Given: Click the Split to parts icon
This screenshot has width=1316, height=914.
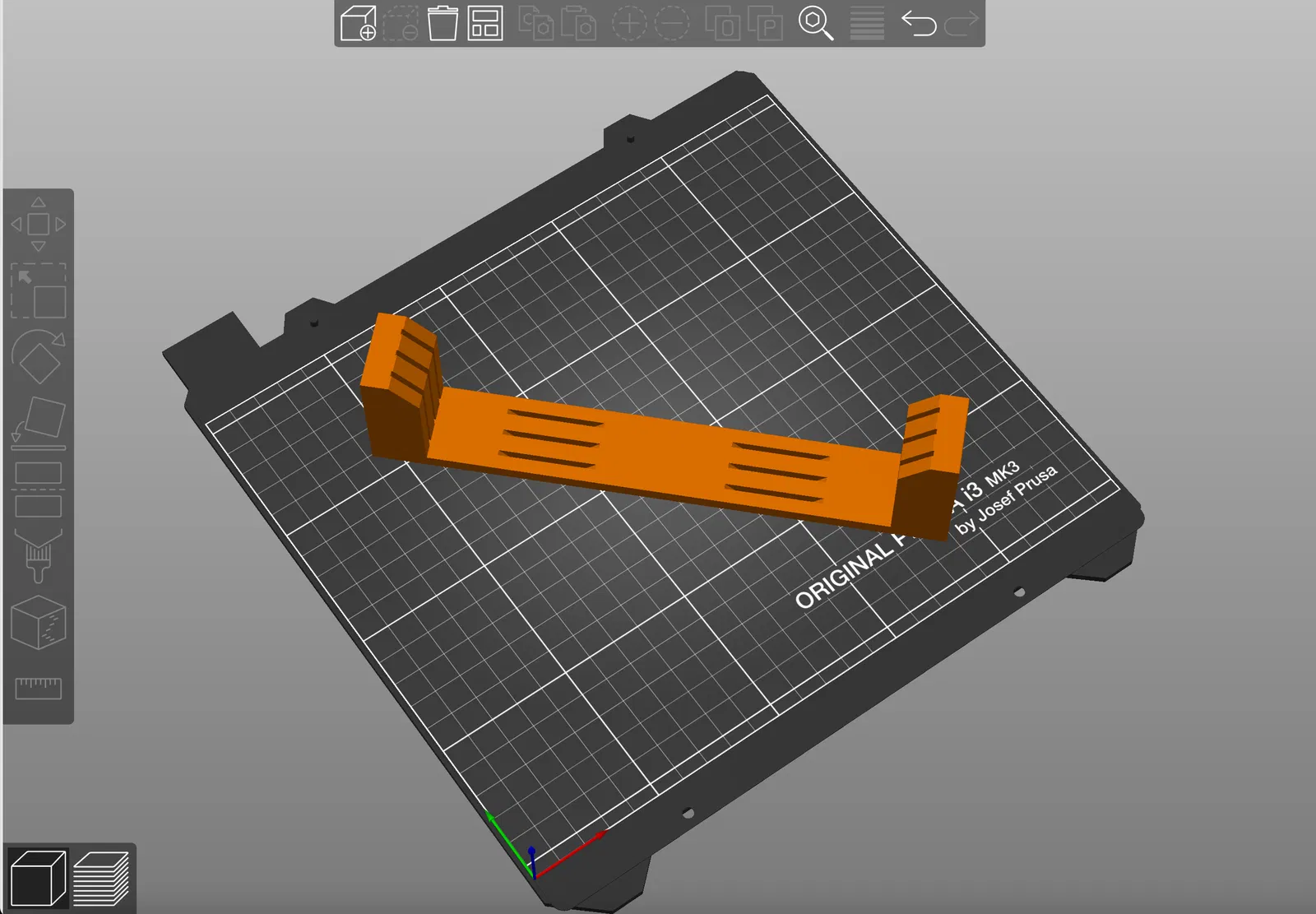Looking at the screenshot, I should (x=765, y=22).
